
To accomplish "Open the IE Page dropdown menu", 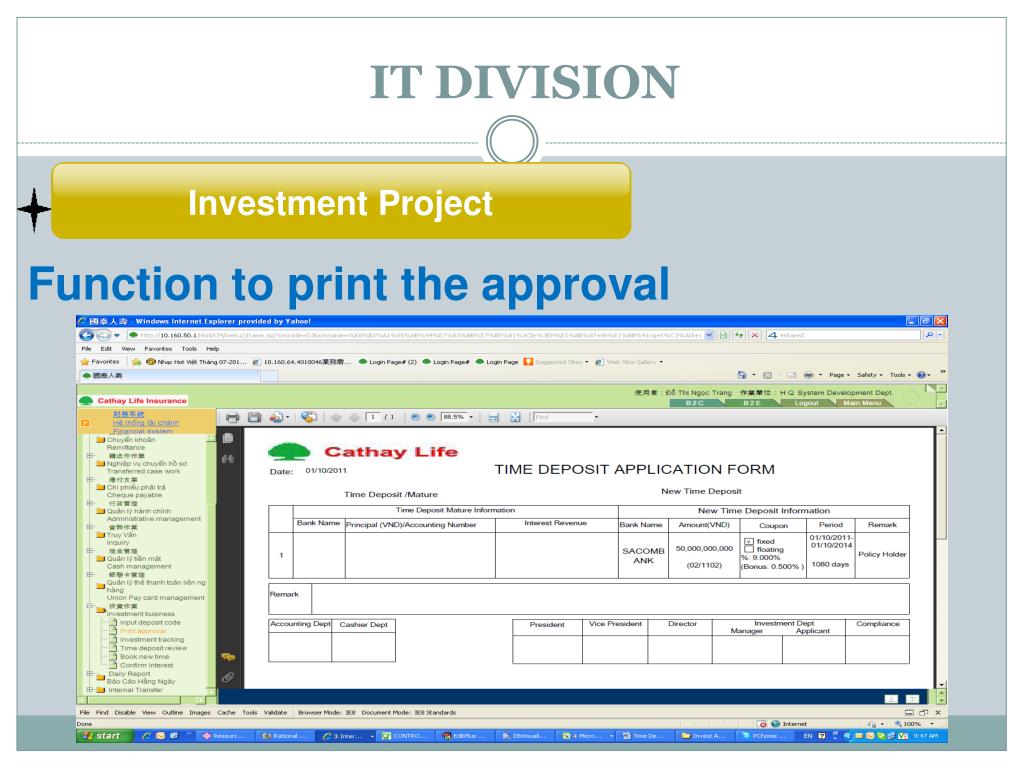I will 839,375.
